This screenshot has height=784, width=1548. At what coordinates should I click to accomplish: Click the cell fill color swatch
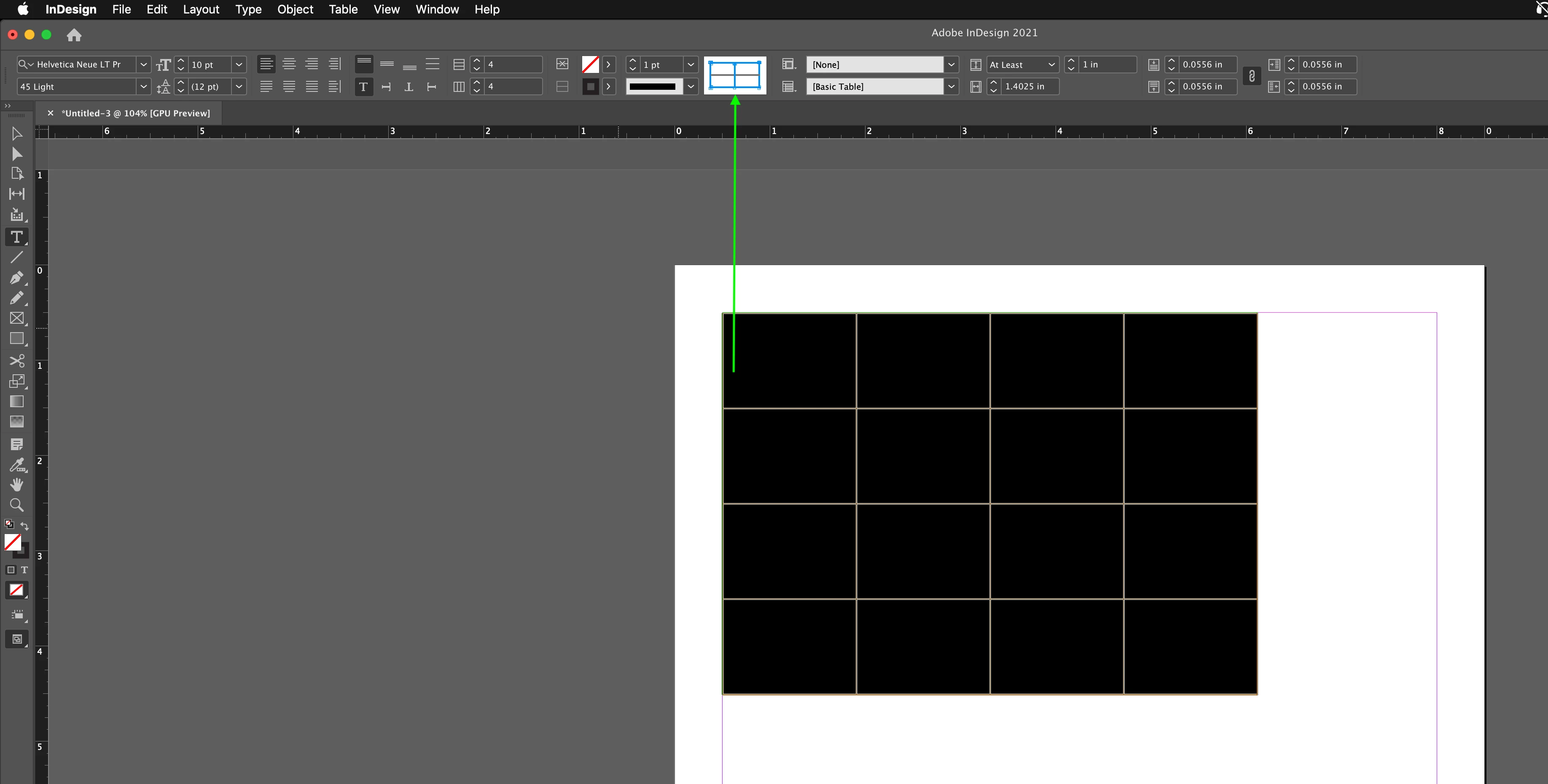point(590,64)
